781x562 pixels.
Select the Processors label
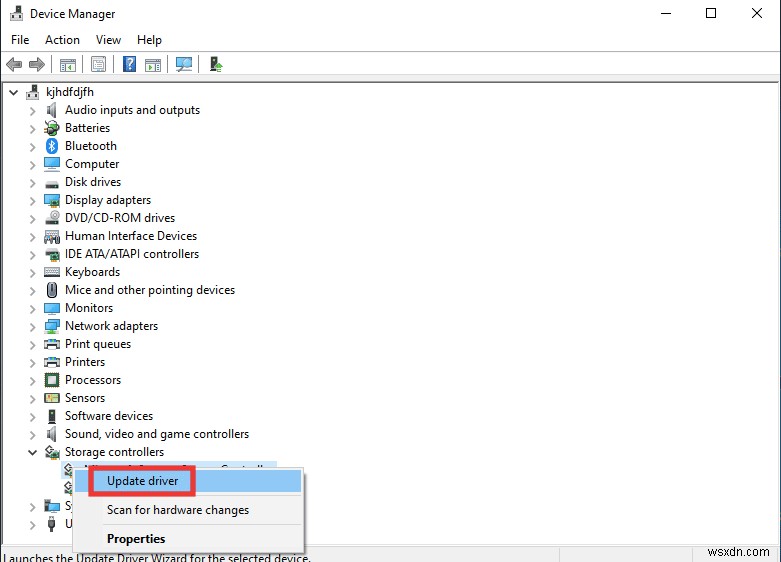93,380
